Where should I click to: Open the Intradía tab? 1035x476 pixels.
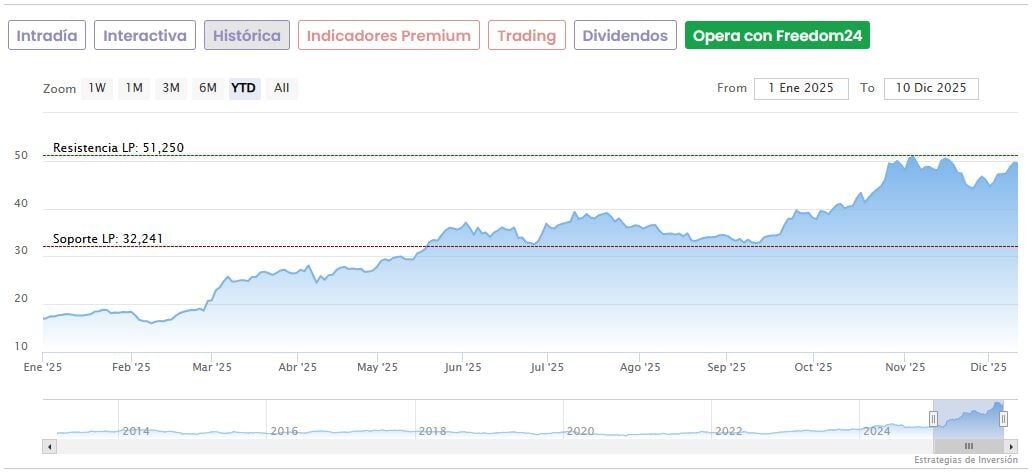(x=47, y=36)
